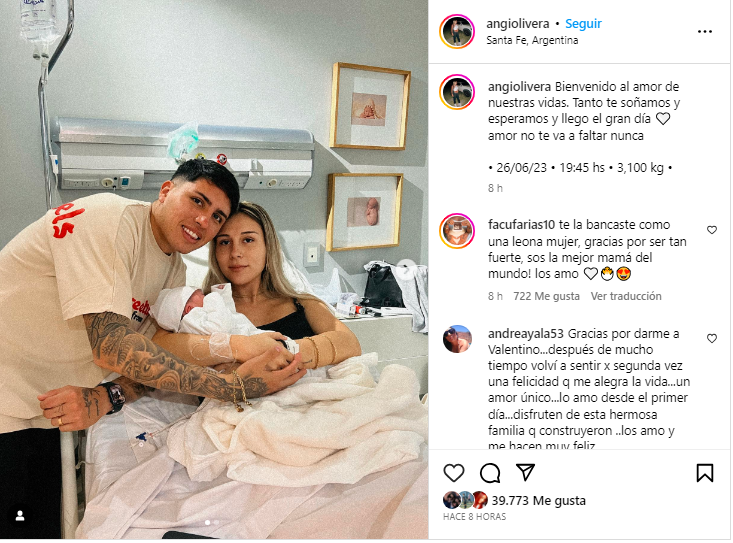Show tagged people icon on photo

pos(20,515)
